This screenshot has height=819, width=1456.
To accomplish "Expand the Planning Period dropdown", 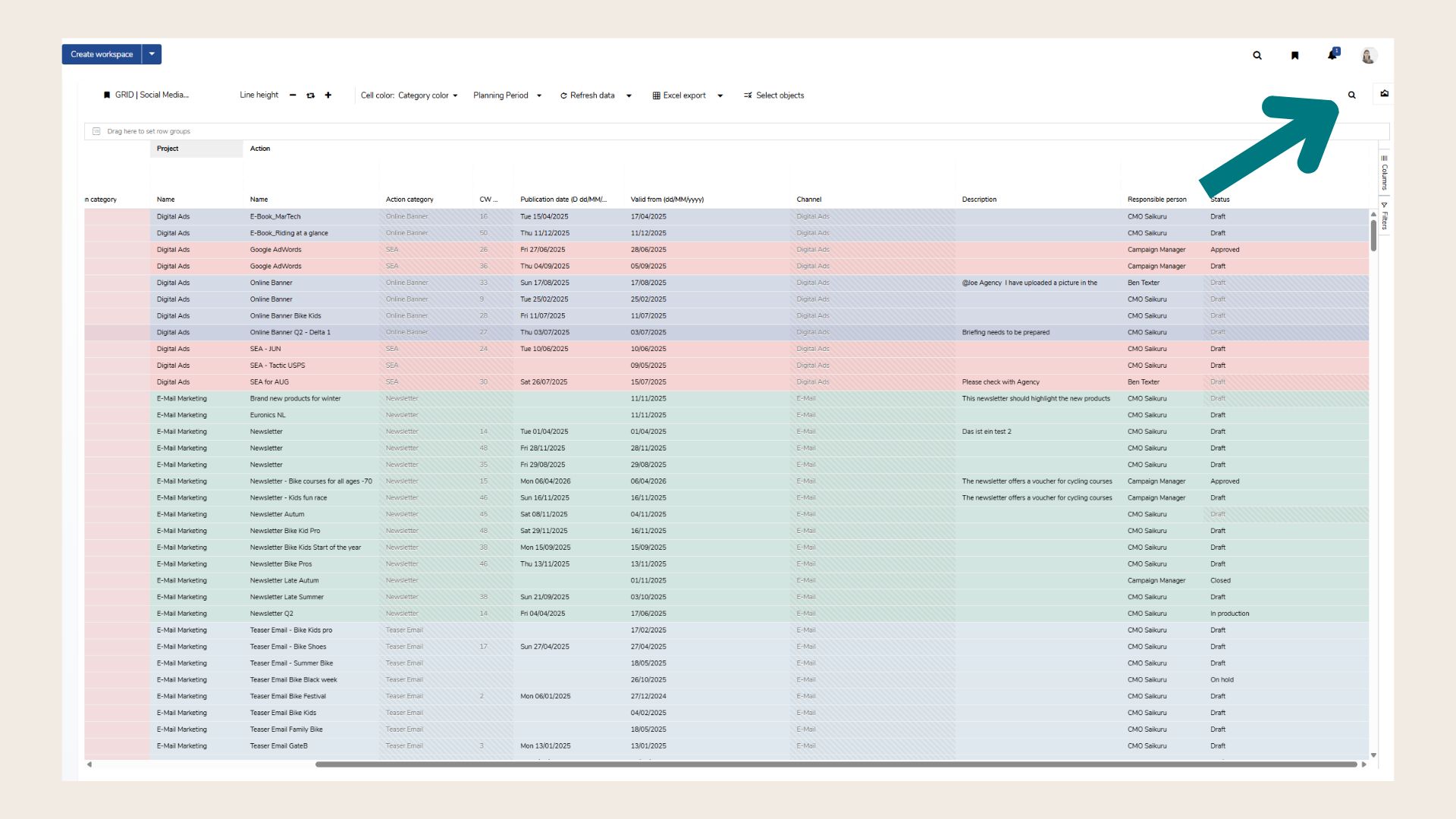I will tap(507, 96).
